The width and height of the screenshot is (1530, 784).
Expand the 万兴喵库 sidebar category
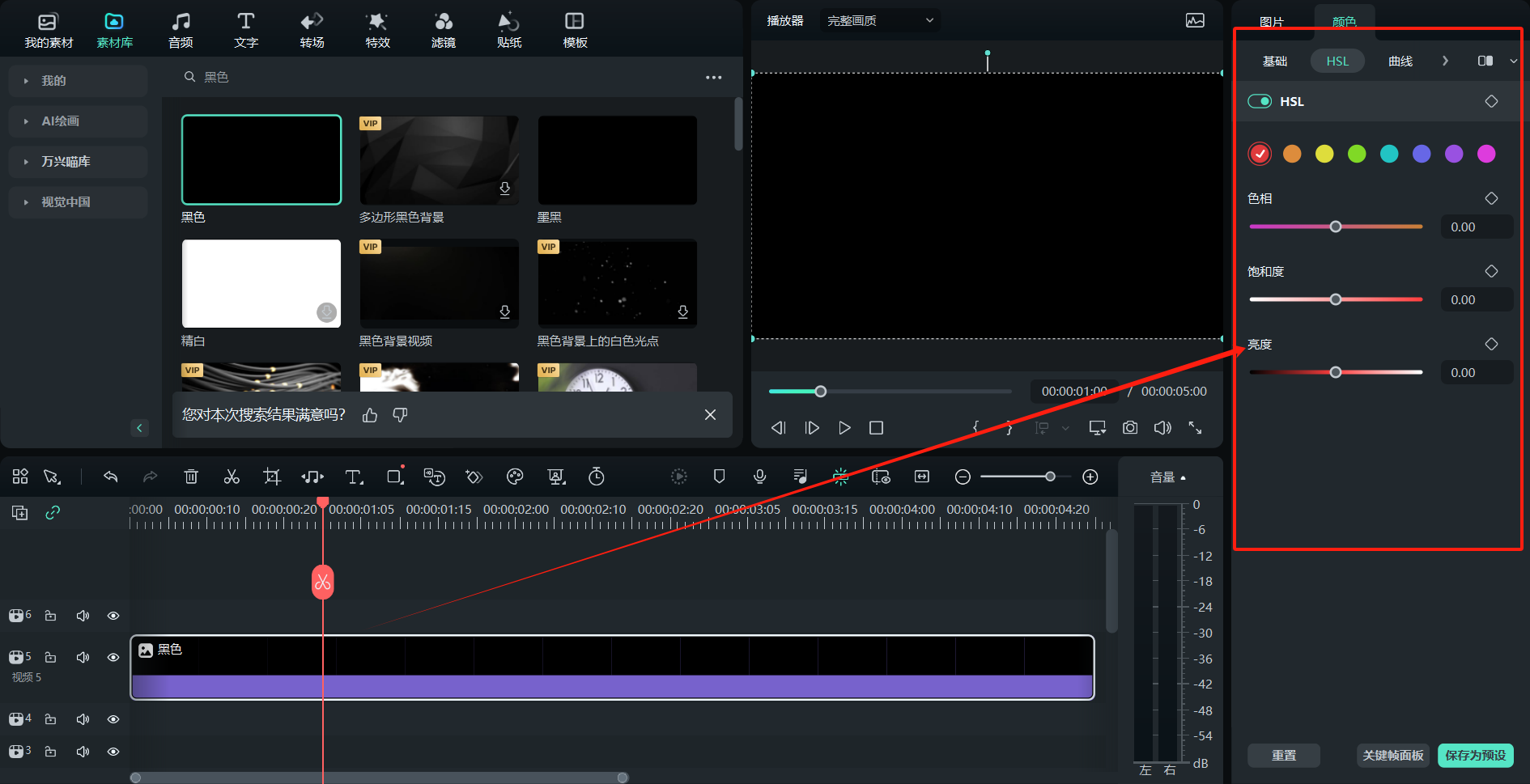[x=66, y=162]
